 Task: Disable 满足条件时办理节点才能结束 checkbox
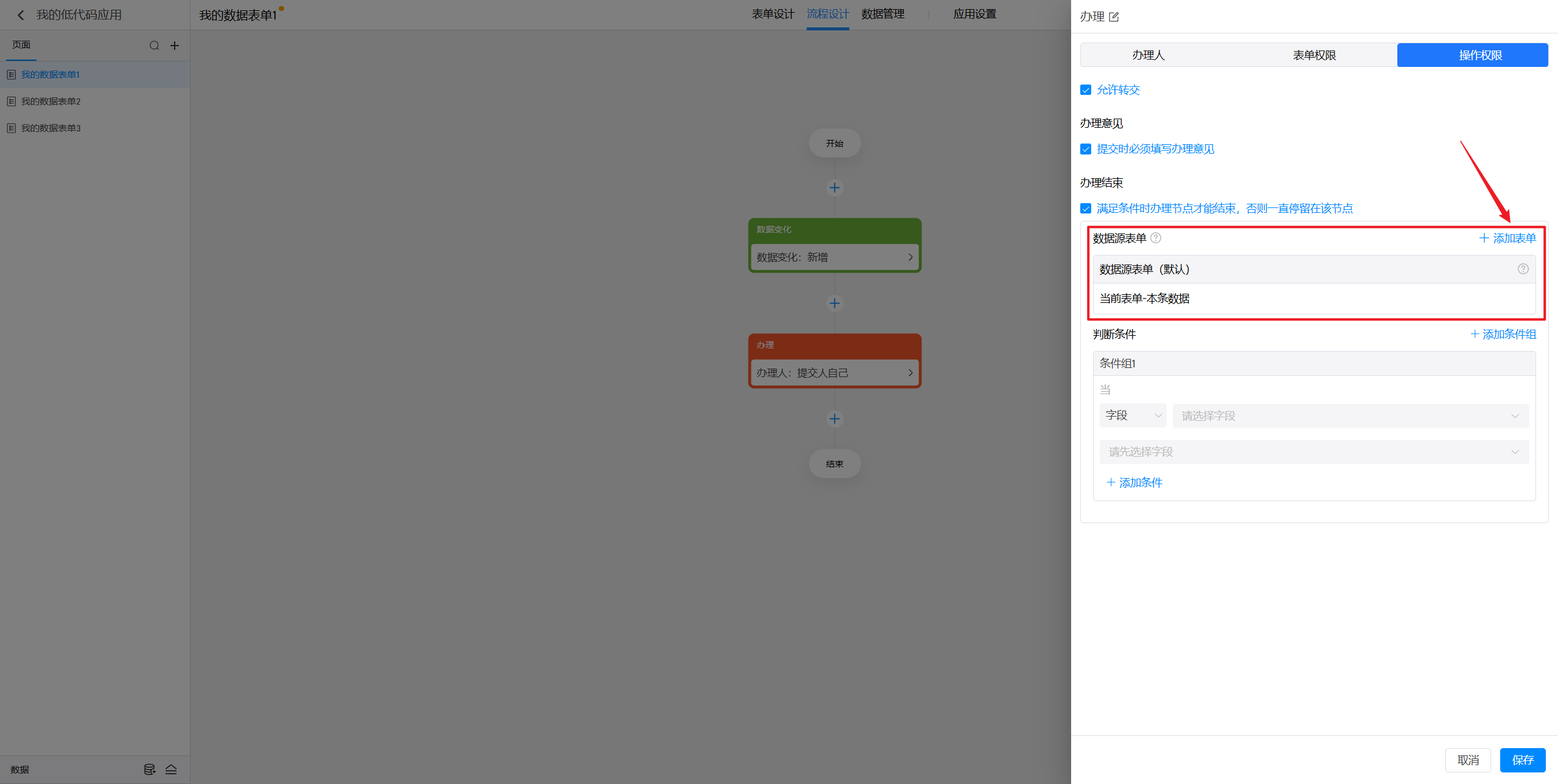(x=1086, y=209)
